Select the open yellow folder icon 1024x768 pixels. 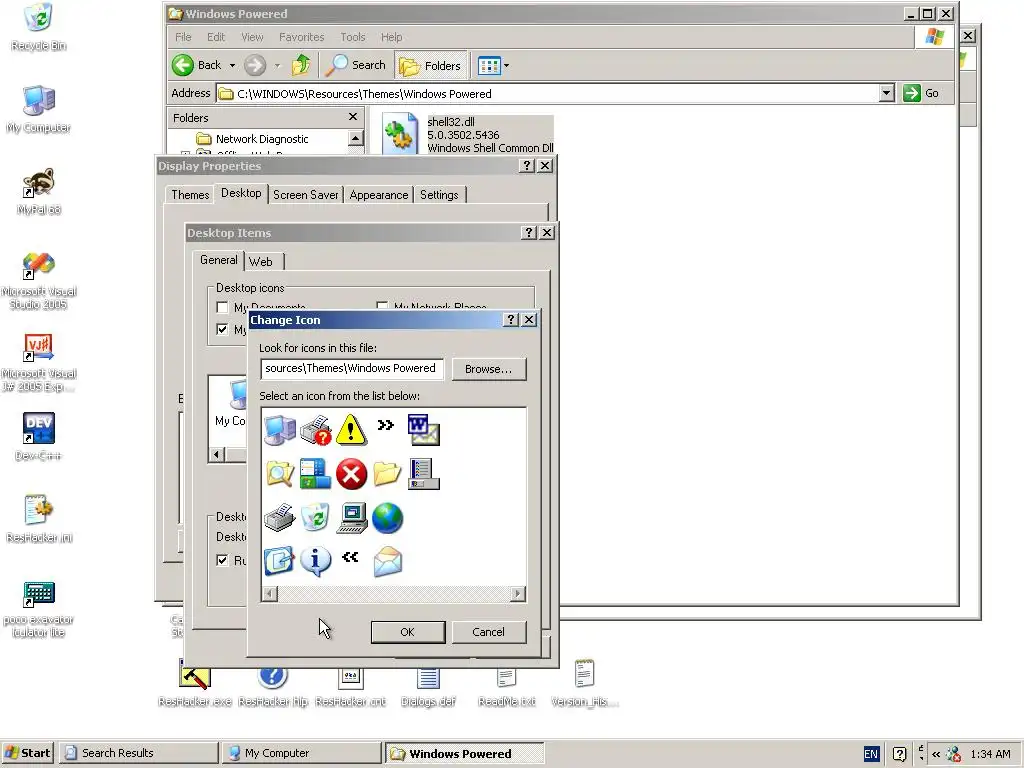pos(387,474)
